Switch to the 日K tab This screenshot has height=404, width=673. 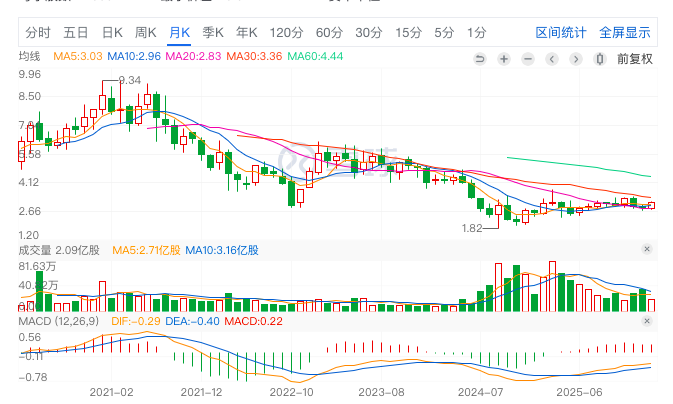[111, 32]
